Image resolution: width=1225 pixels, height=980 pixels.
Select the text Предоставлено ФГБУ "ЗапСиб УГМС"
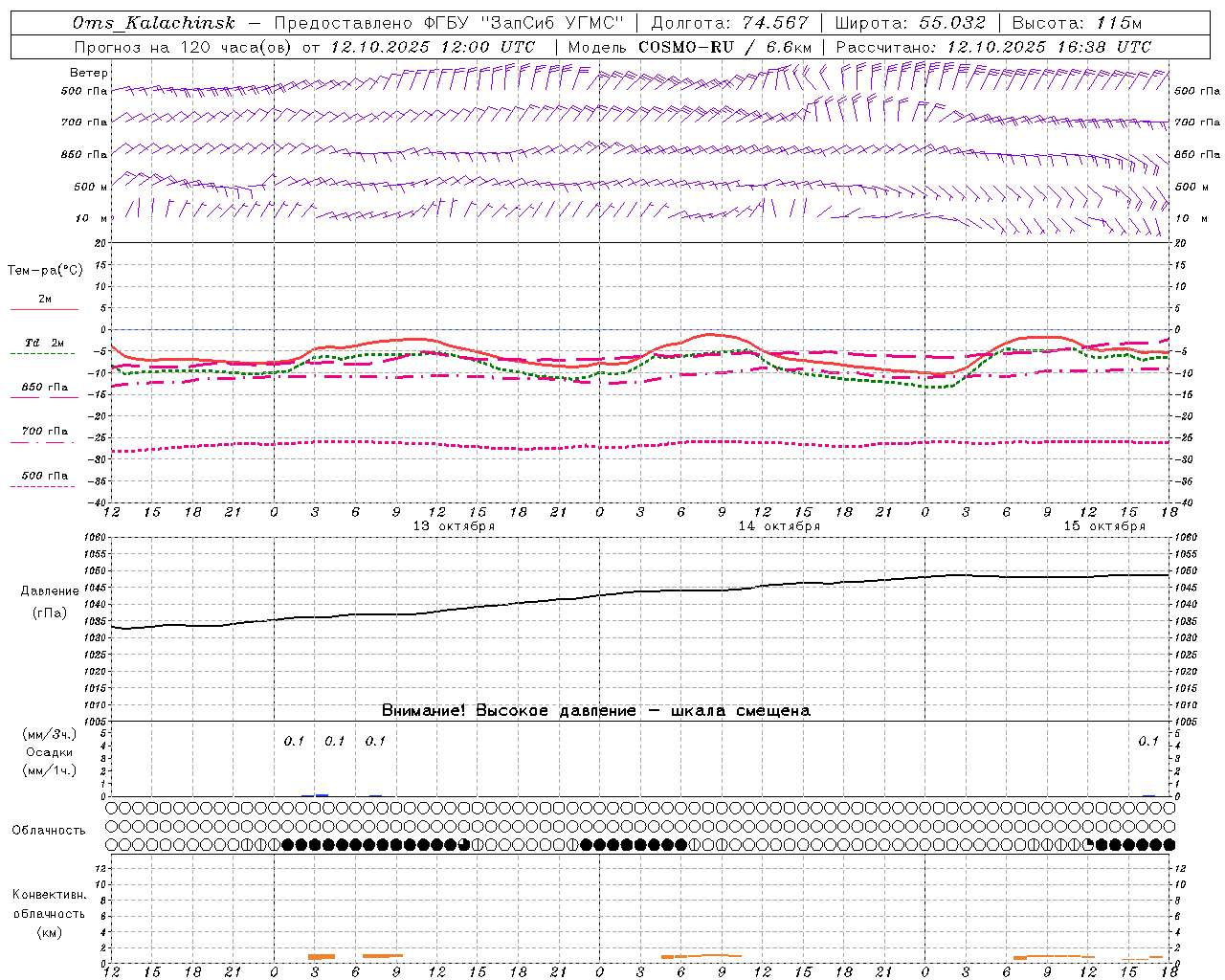point(449,23)
